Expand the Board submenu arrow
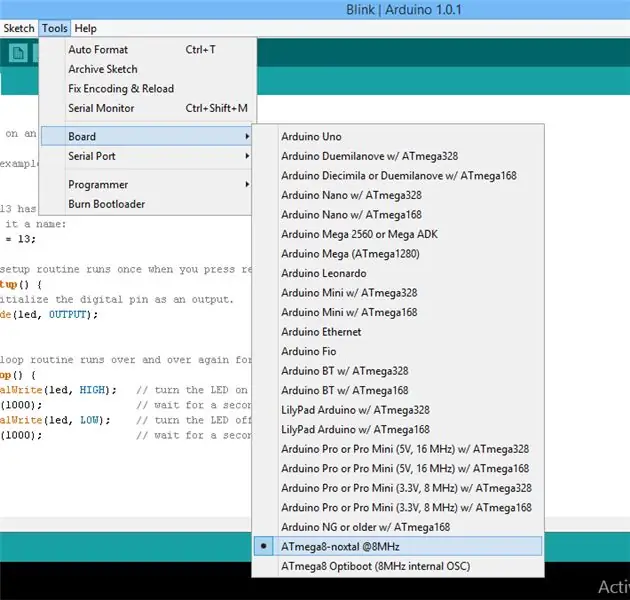 (248, 136)
